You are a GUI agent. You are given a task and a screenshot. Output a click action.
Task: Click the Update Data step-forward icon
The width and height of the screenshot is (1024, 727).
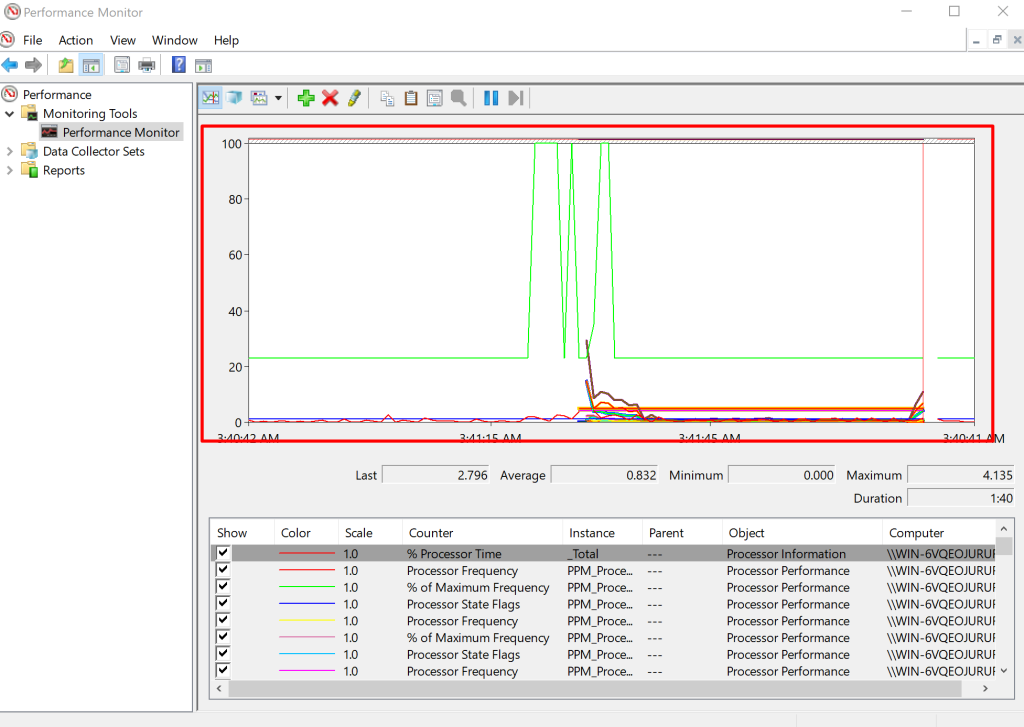pos(516,98)
